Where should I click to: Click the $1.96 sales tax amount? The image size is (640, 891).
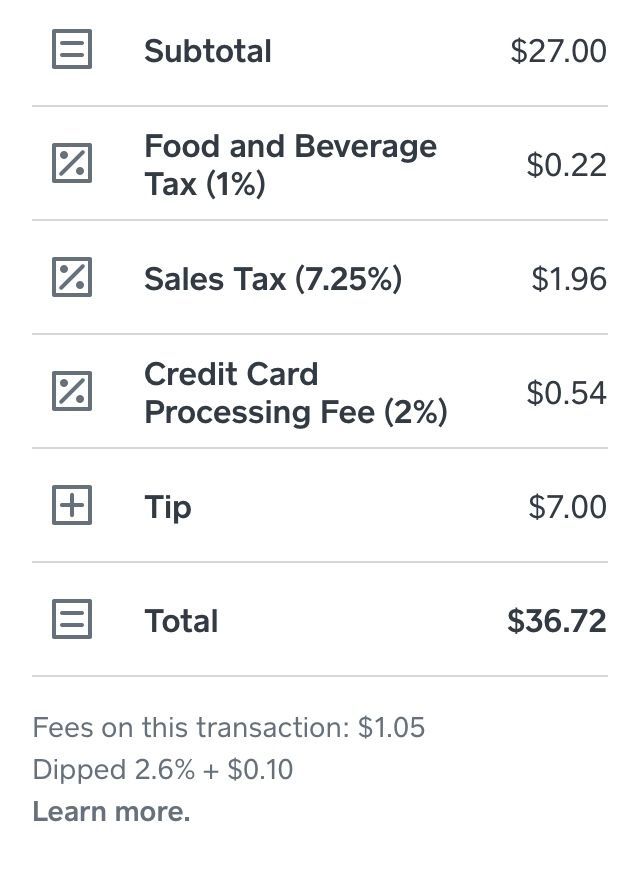[x=568, y=279]
